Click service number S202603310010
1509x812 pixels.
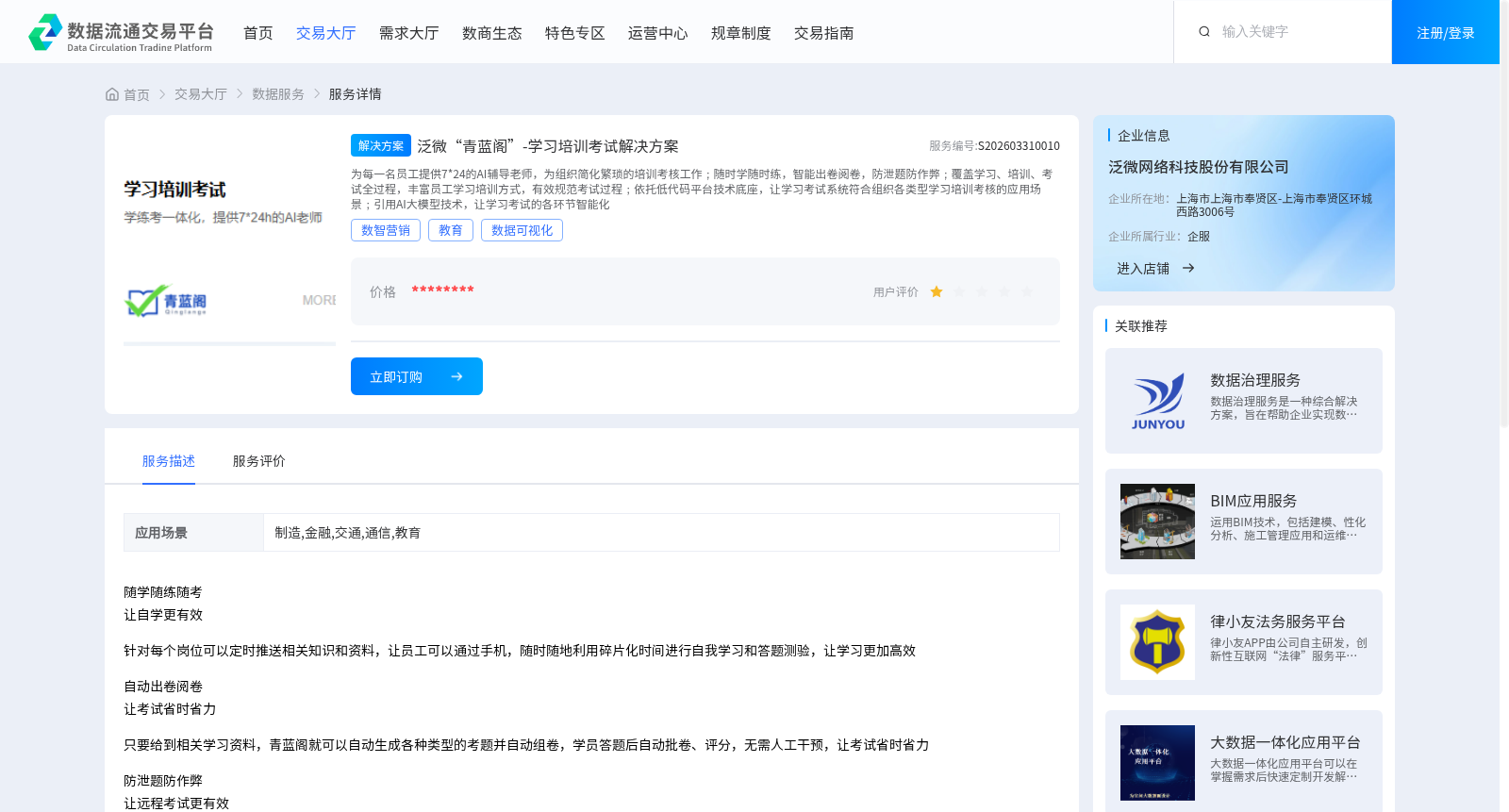click(x=1019, y=146)
